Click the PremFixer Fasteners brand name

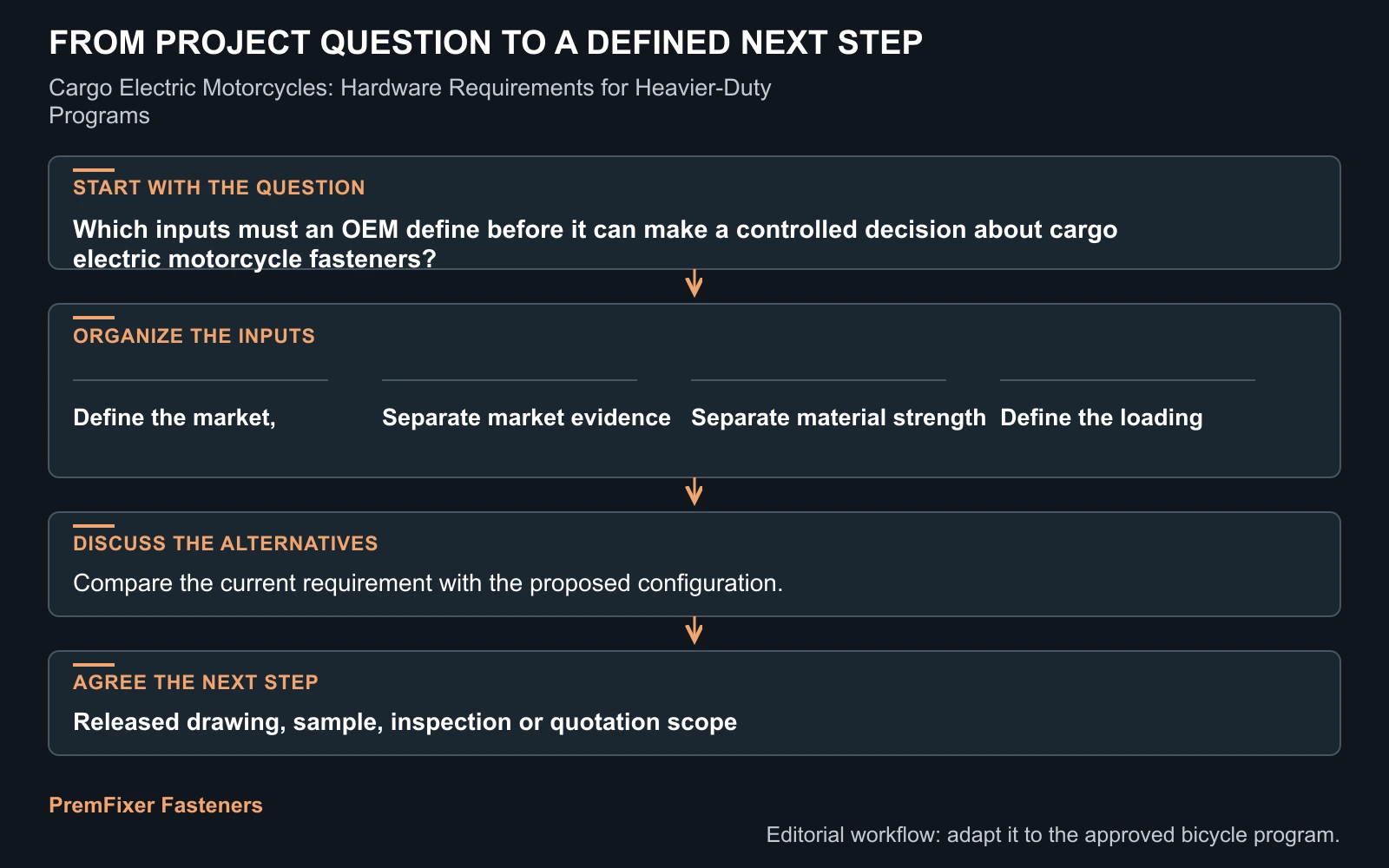(x=155, y=806)
